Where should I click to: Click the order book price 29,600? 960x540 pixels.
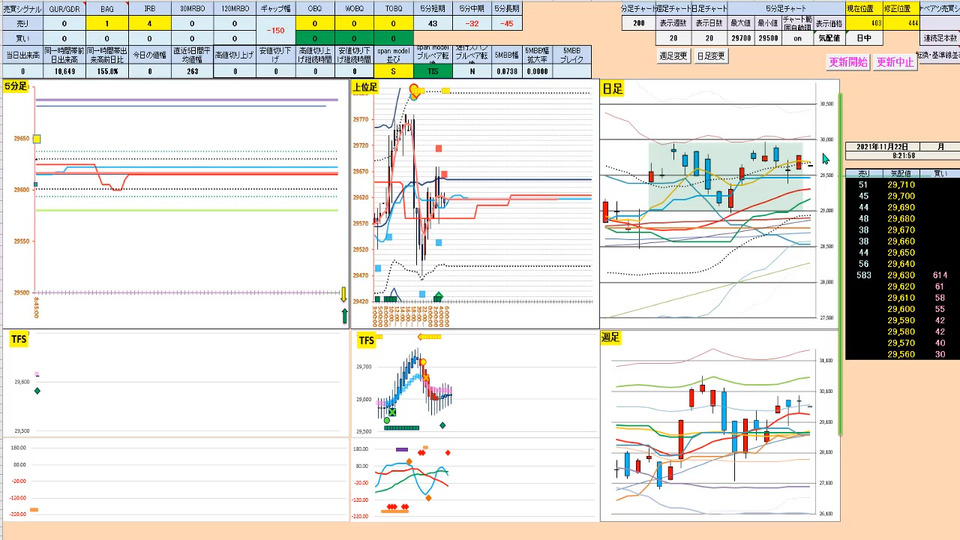901,309
